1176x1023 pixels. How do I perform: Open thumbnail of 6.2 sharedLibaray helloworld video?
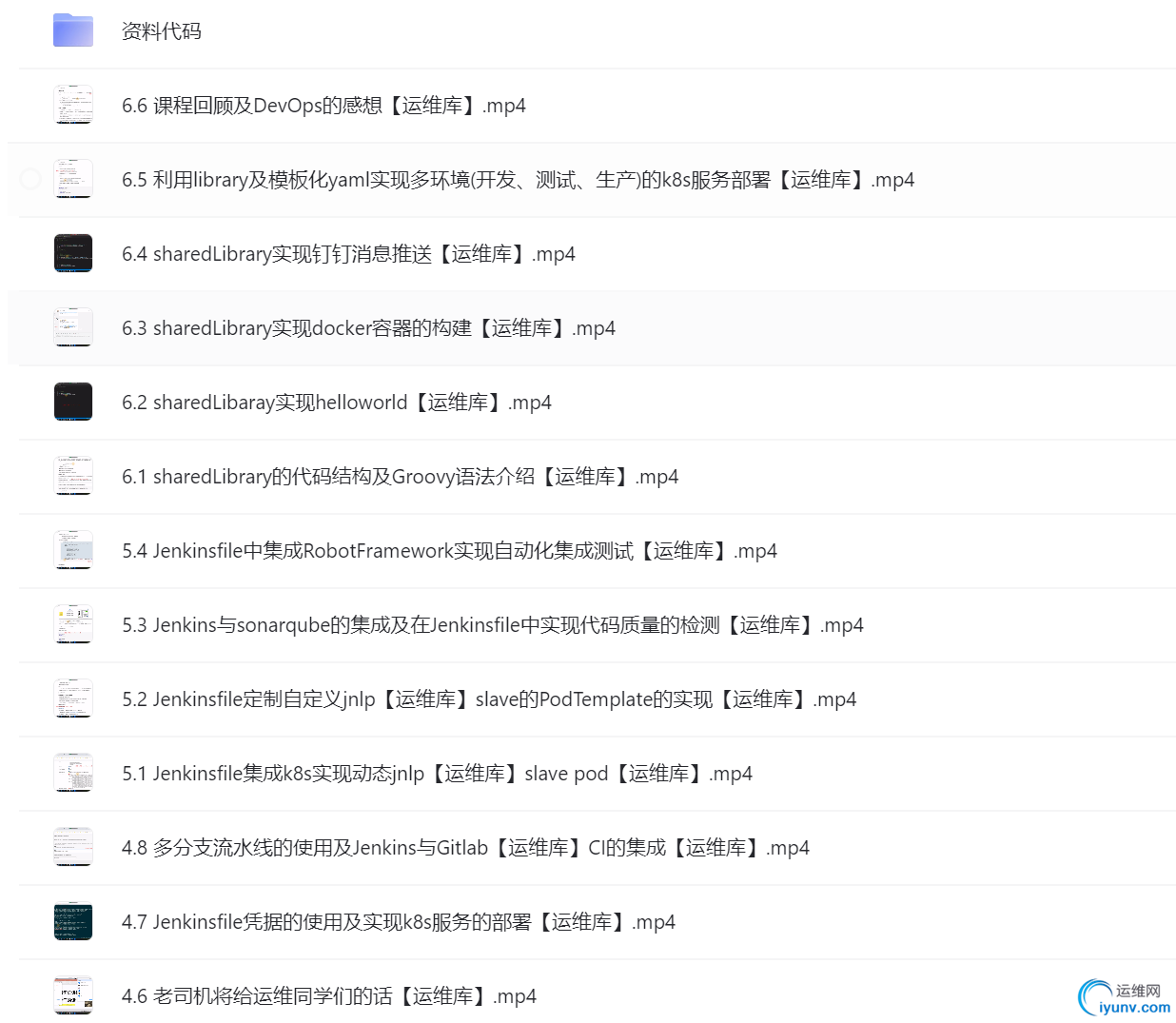(73, 402)
